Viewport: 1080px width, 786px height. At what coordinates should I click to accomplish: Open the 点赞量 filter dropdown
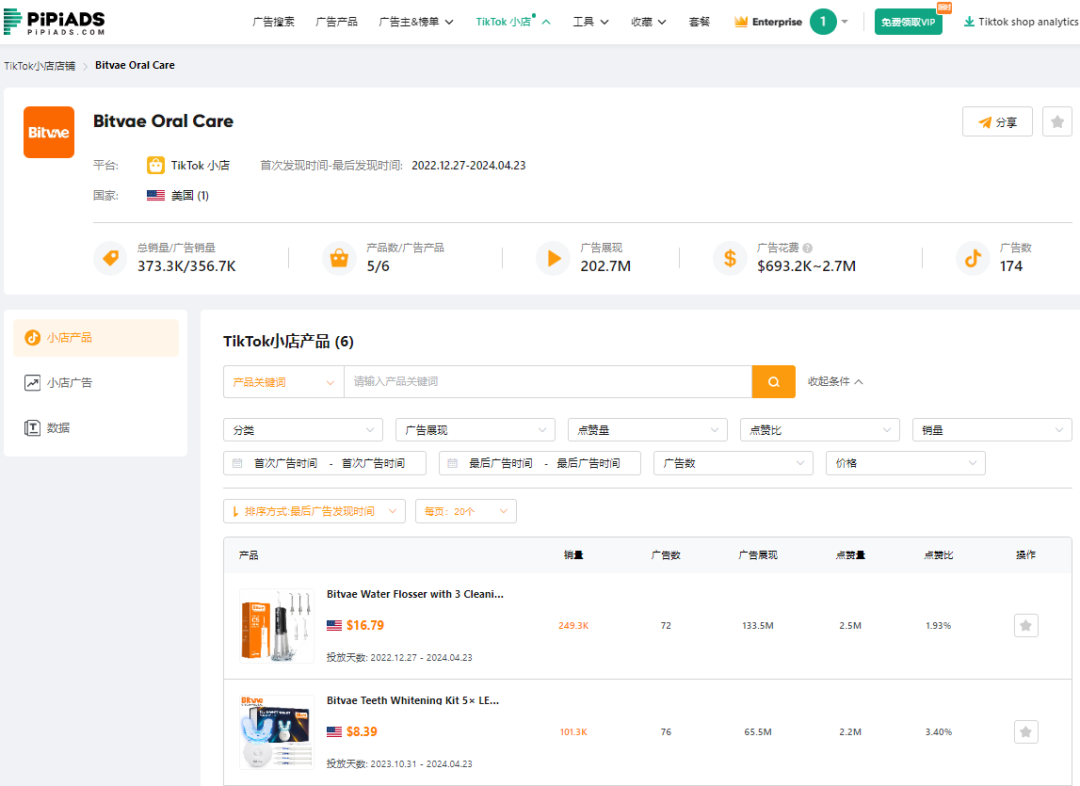[647, 430]
